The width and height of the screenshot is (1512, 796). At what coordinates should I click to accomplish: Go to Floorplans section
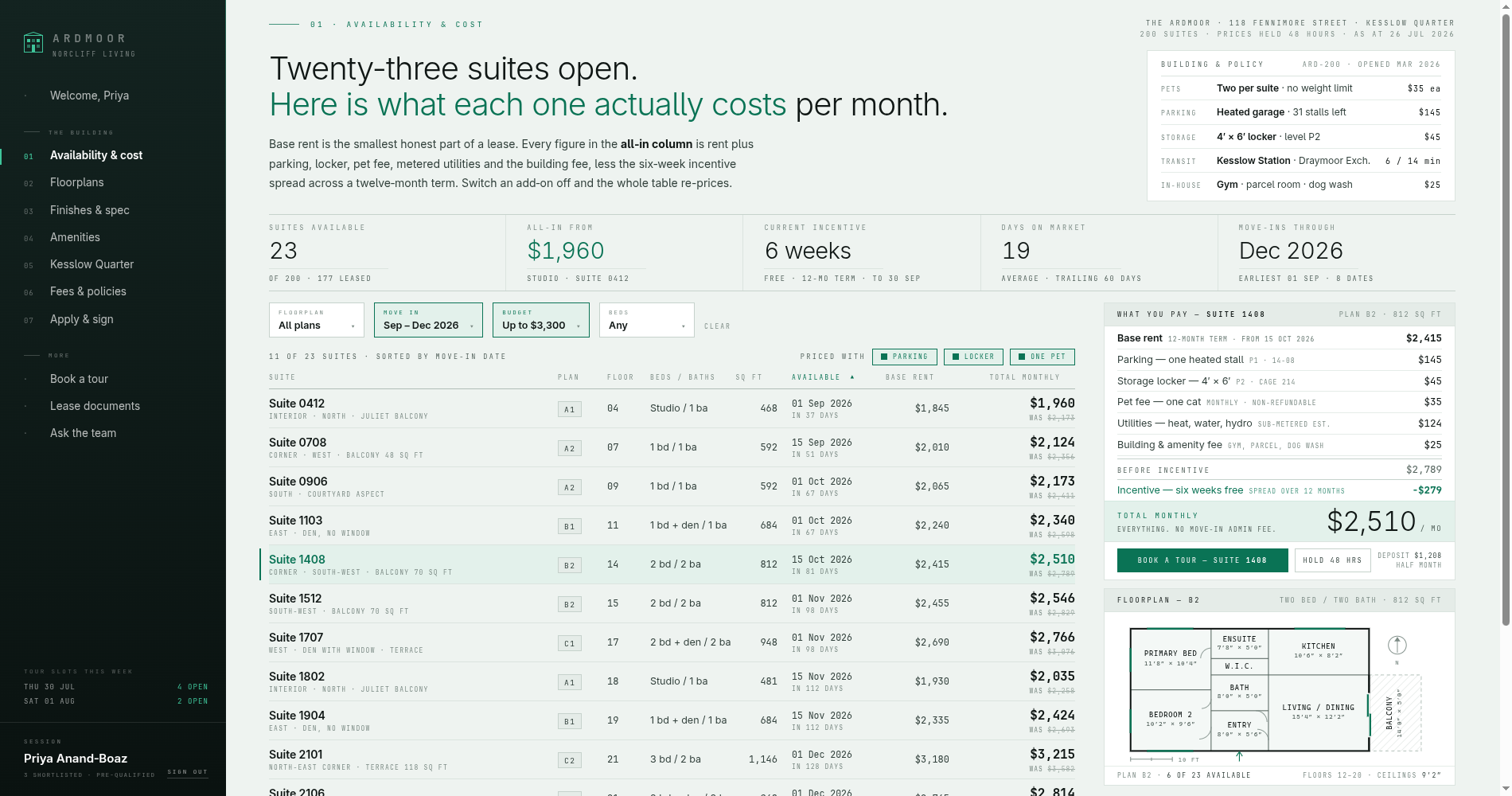click(76, 182)
